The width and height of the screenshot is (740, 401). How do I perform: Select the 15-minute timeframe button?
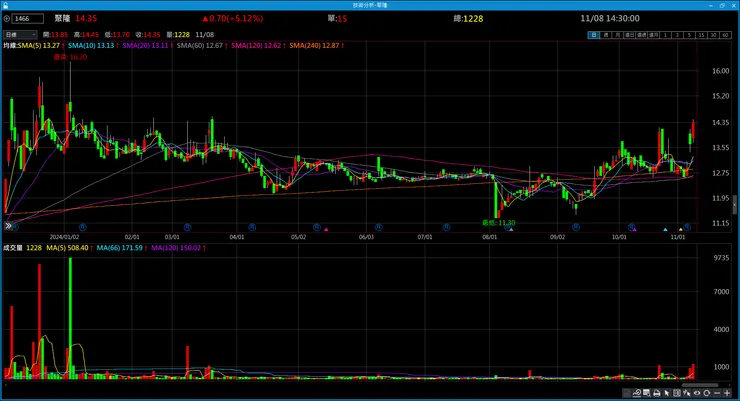pos(701,35)
